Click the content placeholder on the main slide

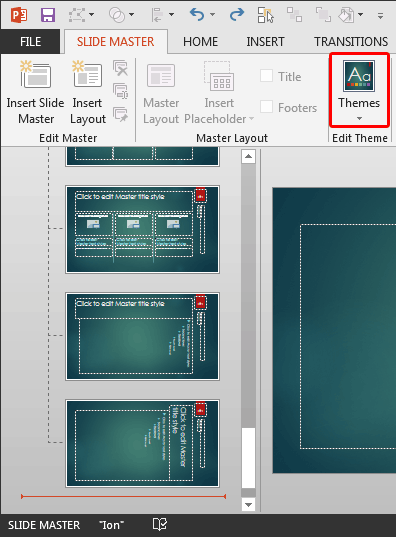[348, 336]
